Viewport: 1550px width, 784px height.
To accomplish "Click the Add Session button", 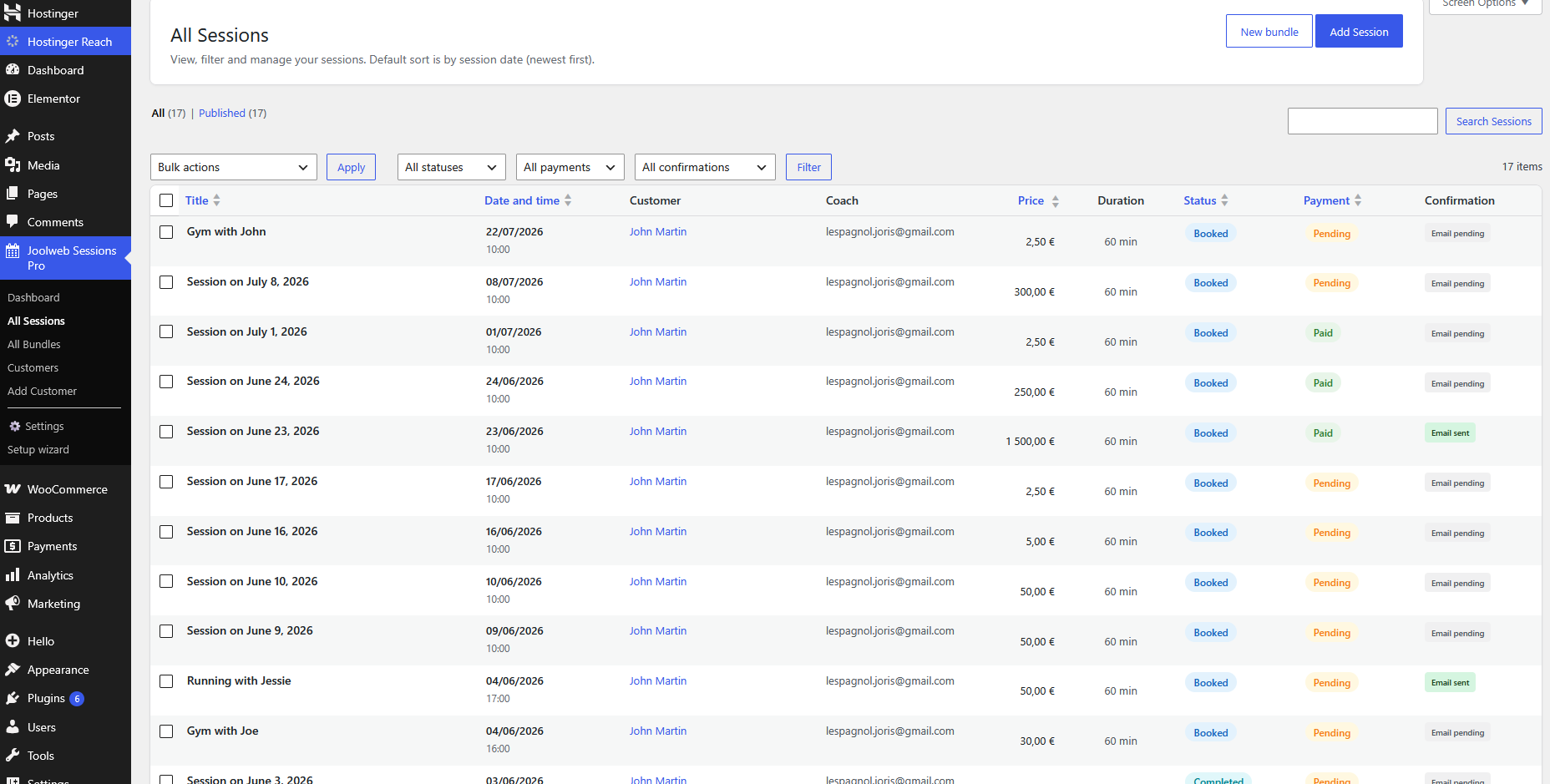I will pyautogui.click(x=1359, y=31).
